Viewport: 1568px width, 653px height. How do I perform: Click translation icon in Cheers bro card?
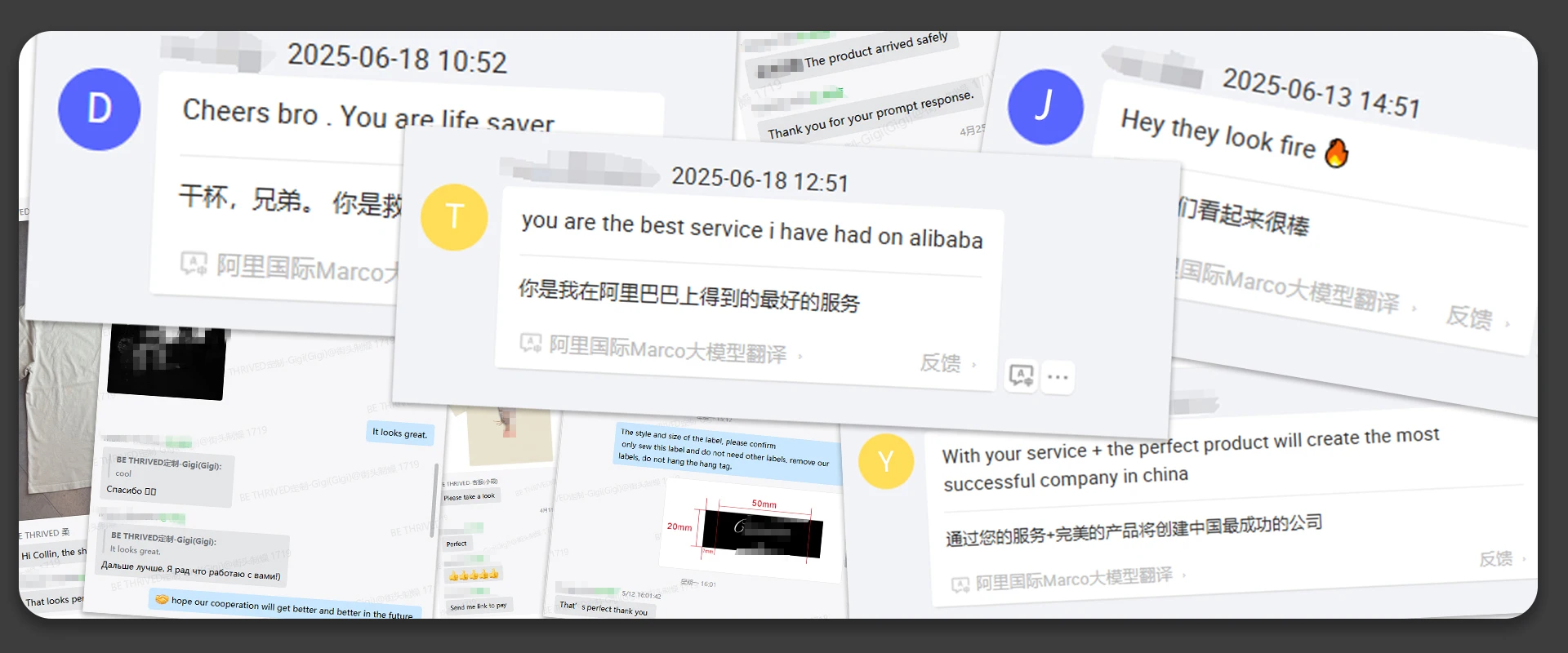click(x=194, y=263)
